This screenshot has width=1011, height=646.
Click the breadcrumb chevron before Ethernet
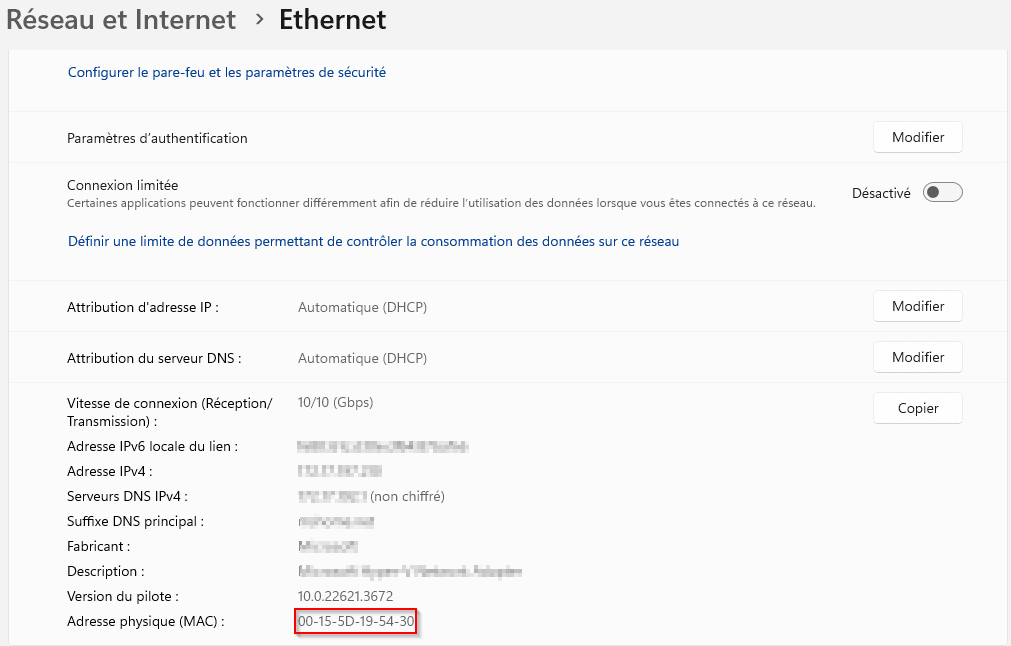pos(259,19)
